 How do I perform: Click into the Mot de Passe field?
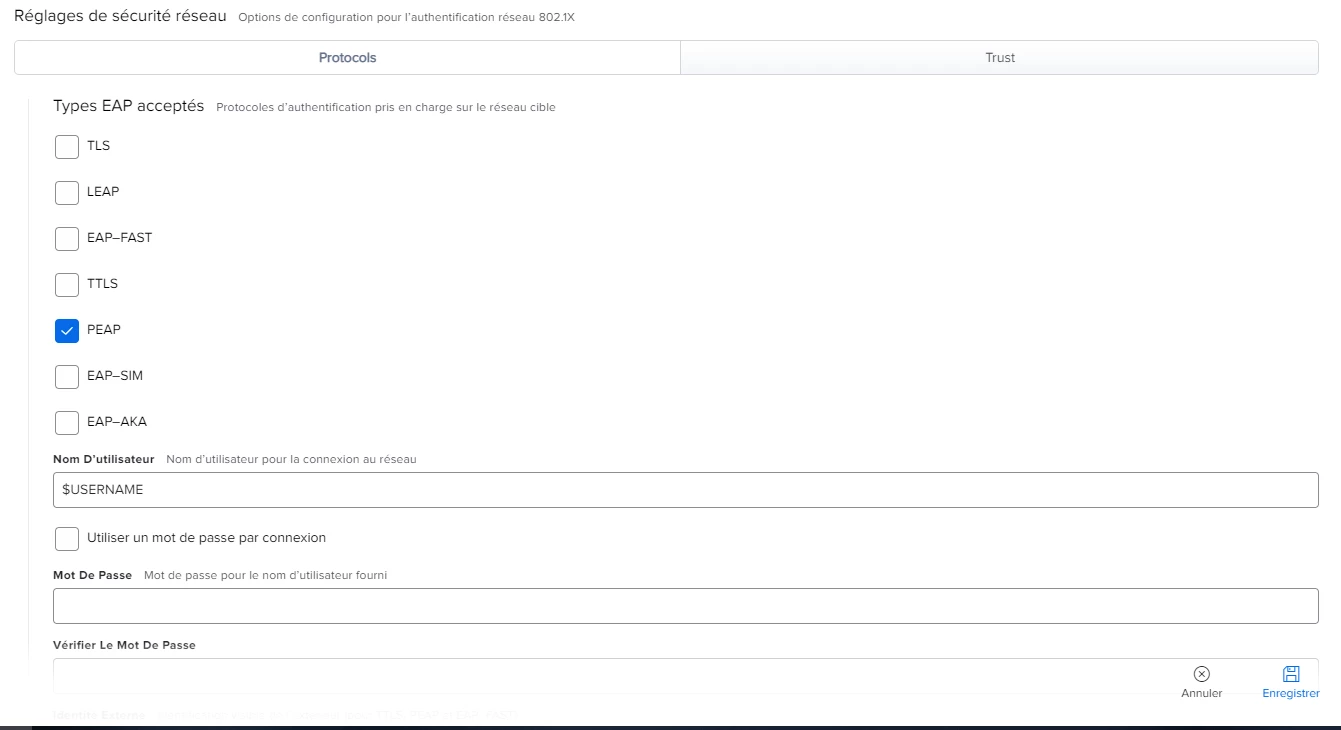[686, 606]
